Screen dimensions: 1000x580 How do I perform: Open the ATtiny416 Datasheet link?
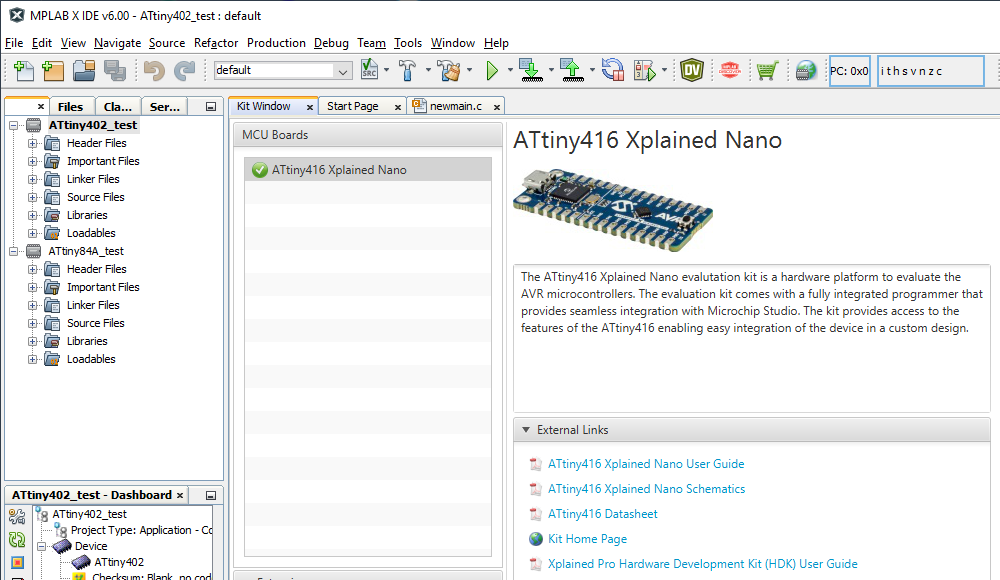tap(602, 514)
